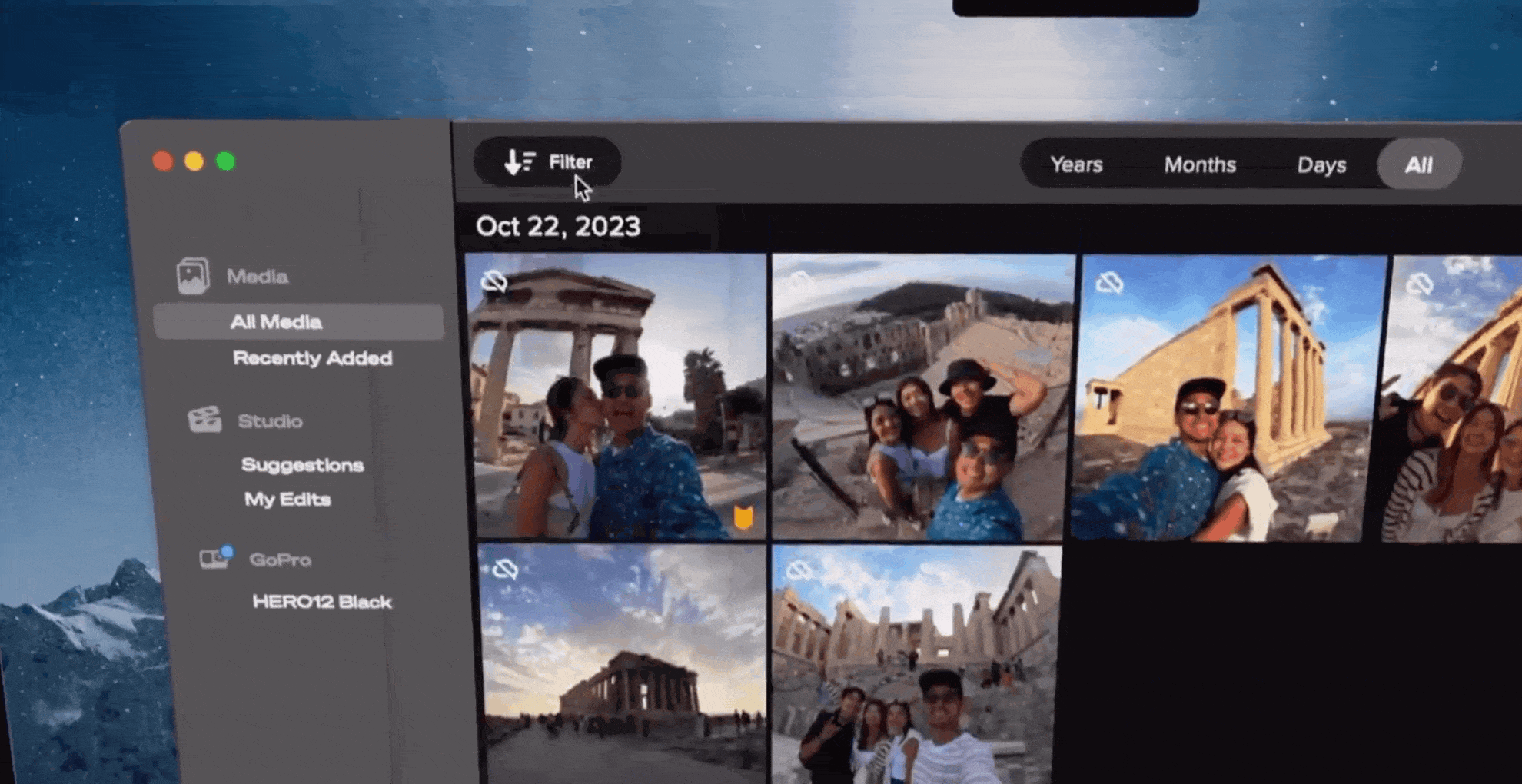
Task: Click cloud-off icon on bottom group selfie
Action: [x=799, y=570]
